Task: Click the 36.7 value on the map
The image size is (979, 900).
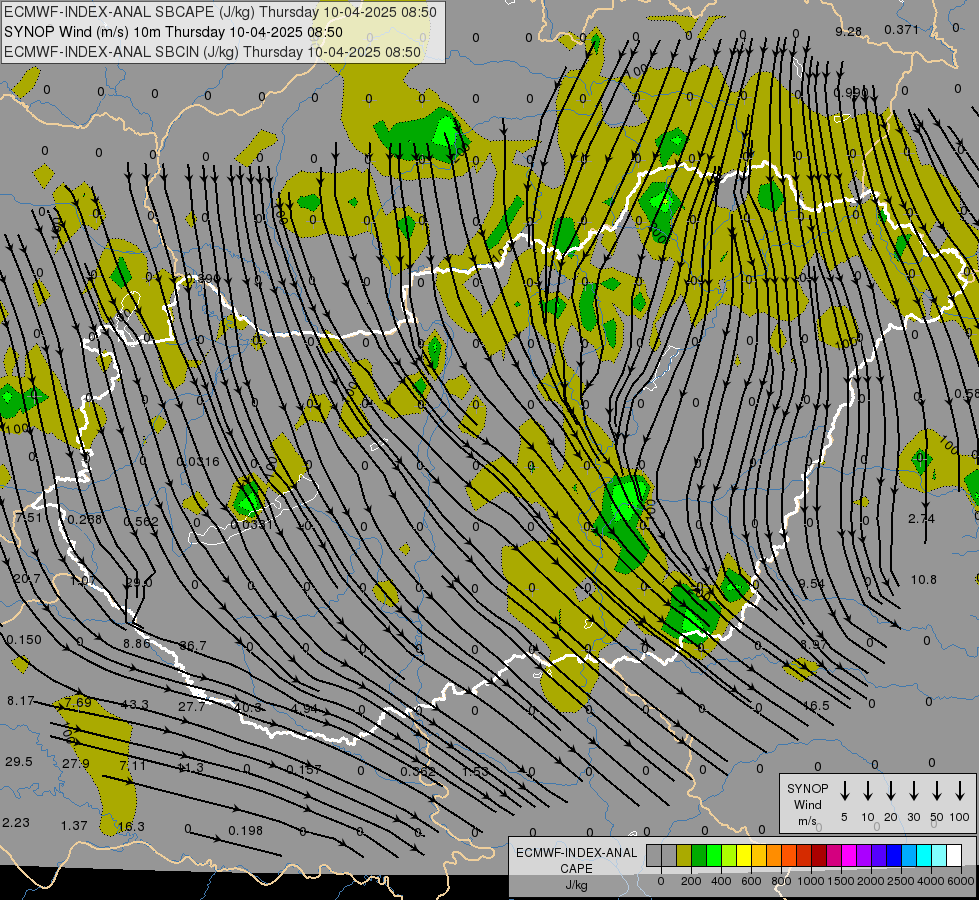Action: tap(193, 646)
